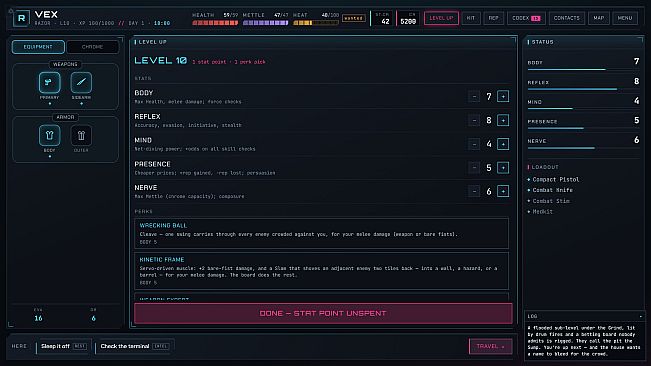This screenshot has width=651, height=366.
Task: Decrease Reflex stat with minus button
Action: tap(474, 120)
